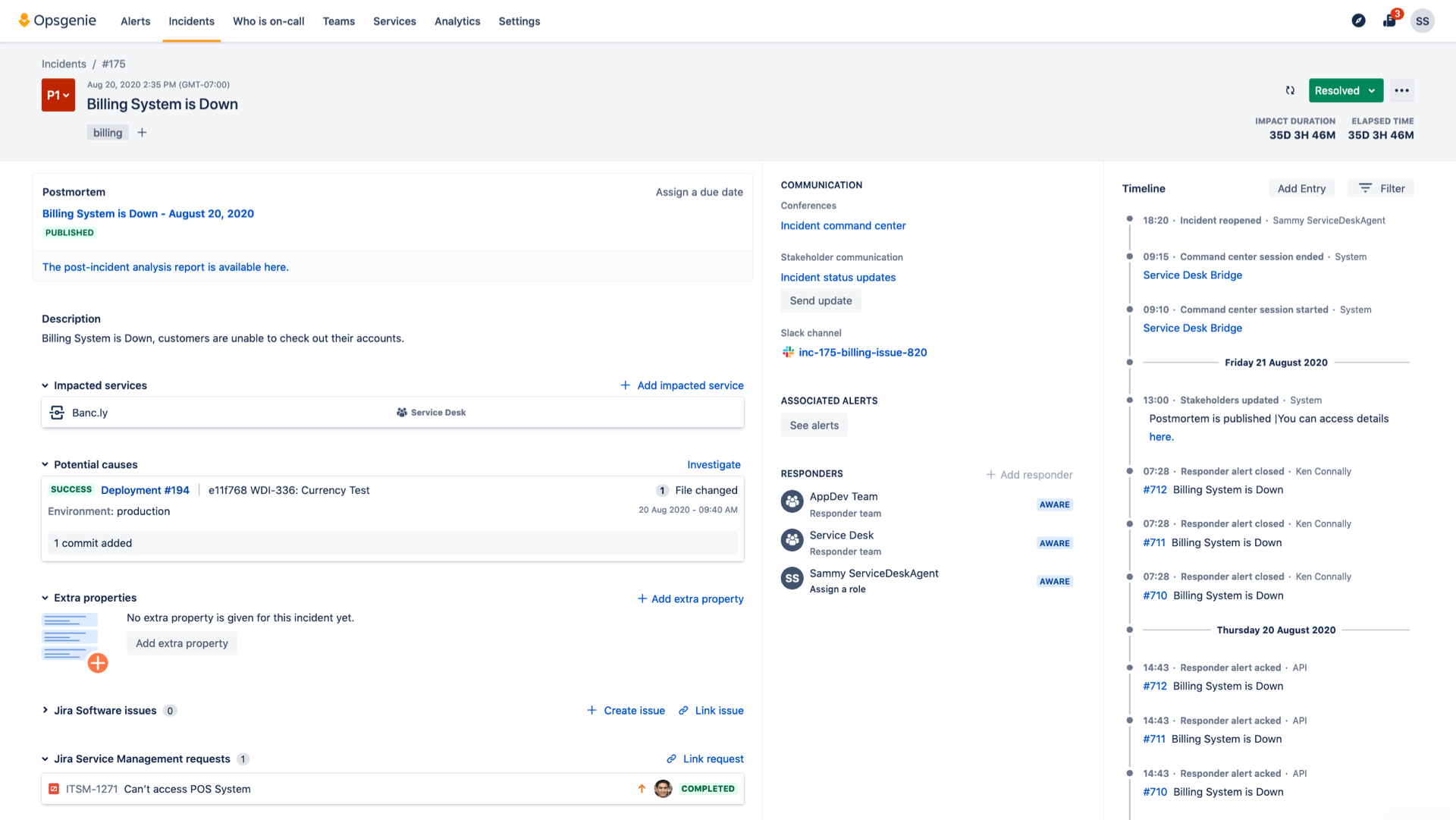Click Send update stakeholder button

[820, 300]
